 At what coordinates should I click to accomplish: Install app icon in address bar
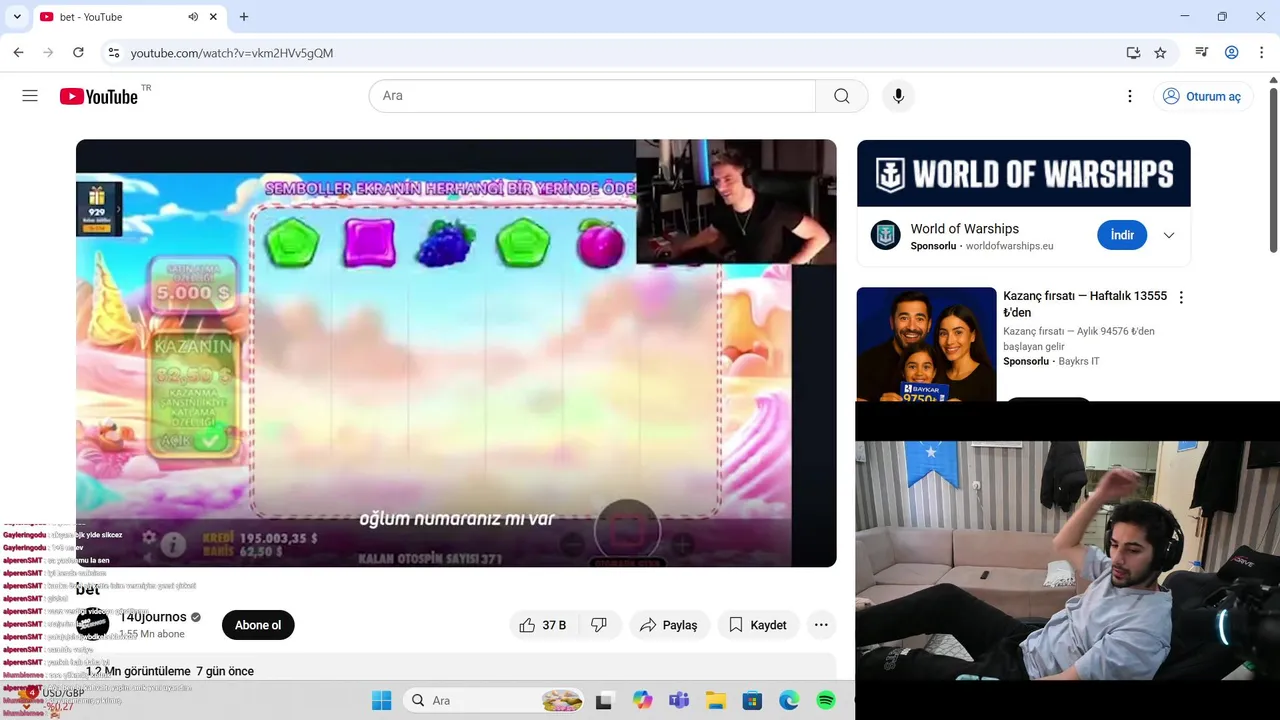(x=1133, y=53)
